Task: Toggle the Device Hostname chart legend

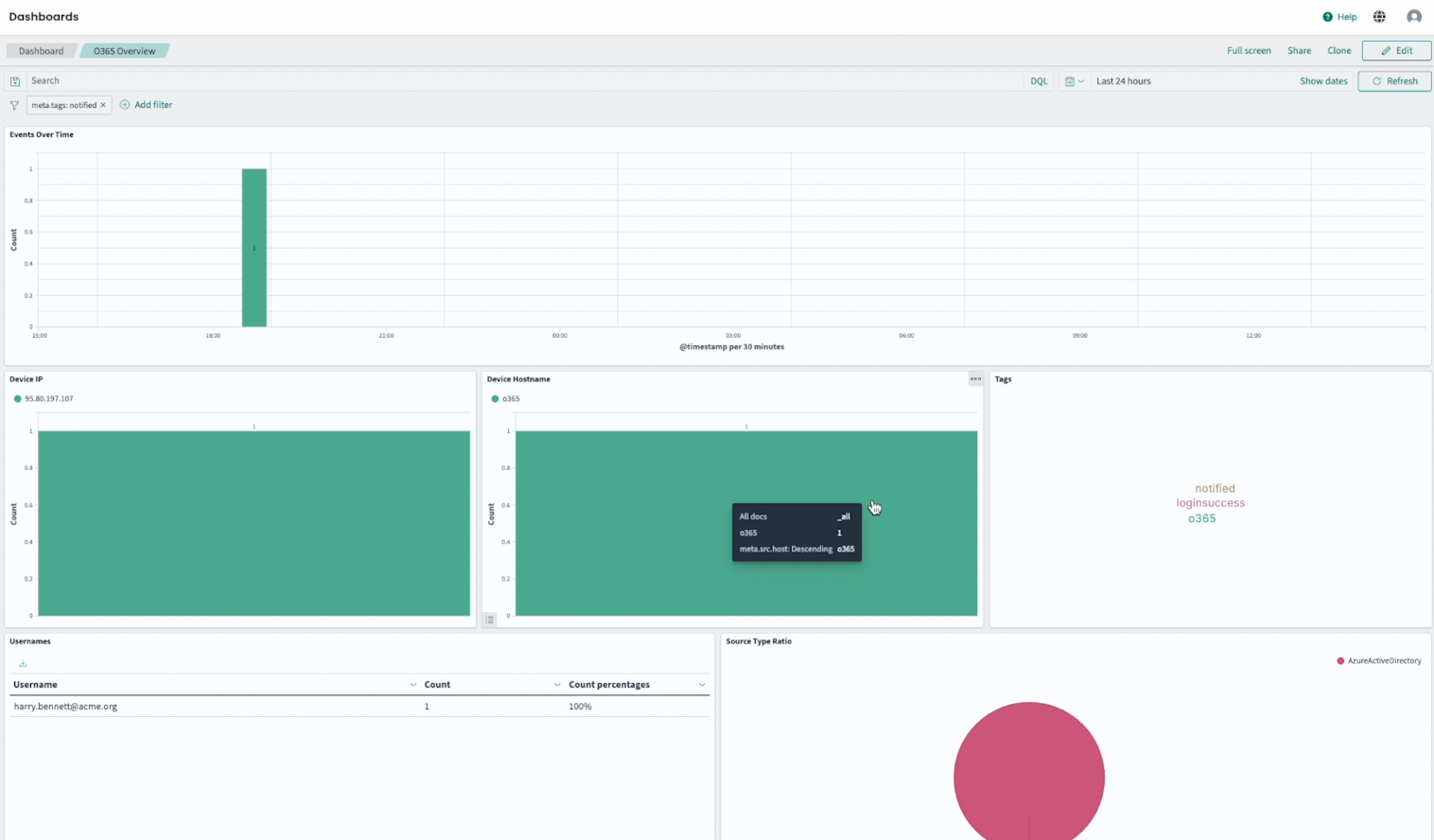Action: pyautogui.click(x=490, y=620)
